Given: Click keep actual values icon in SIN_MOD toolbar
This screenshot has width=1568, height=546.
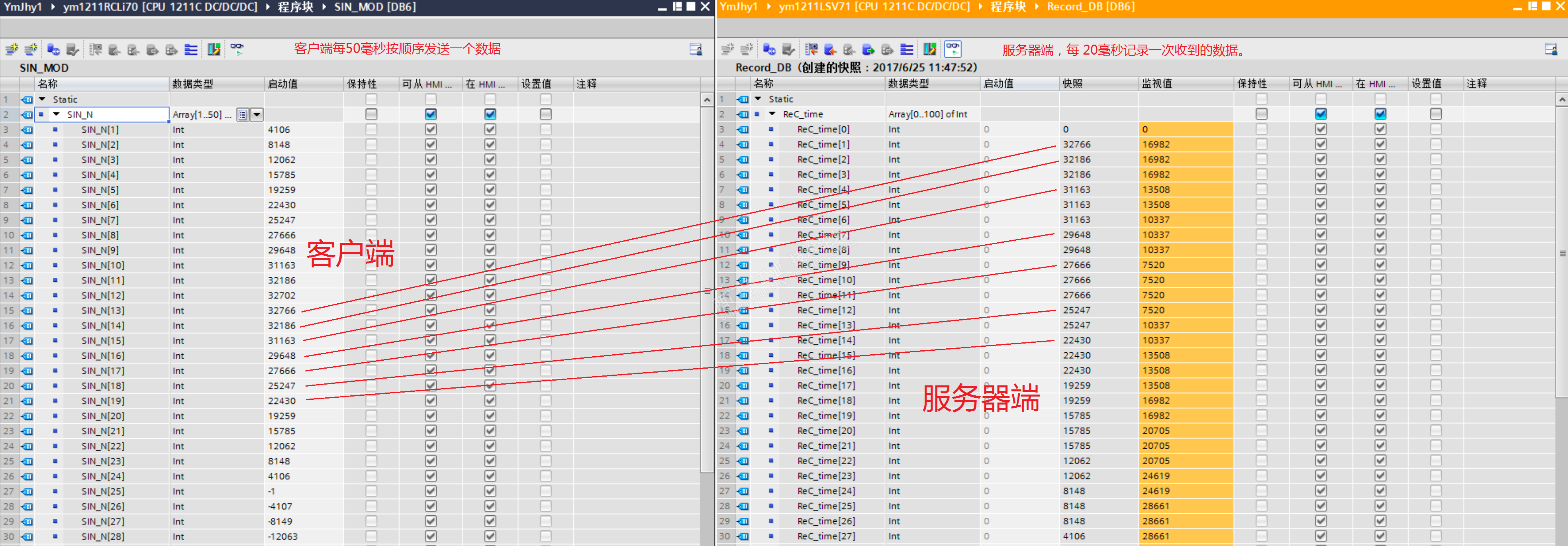Looking at the screenshot, I should coord(73,49).
